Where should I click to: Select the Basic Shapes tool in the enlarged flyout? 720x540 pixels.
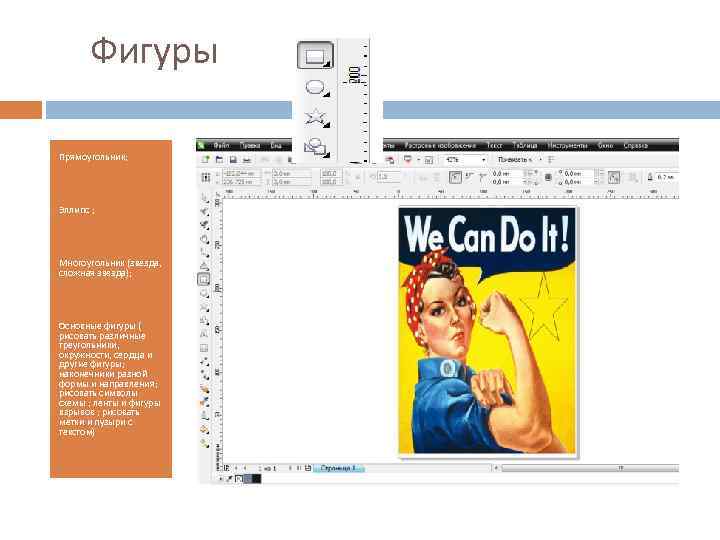tap(316, 147)
